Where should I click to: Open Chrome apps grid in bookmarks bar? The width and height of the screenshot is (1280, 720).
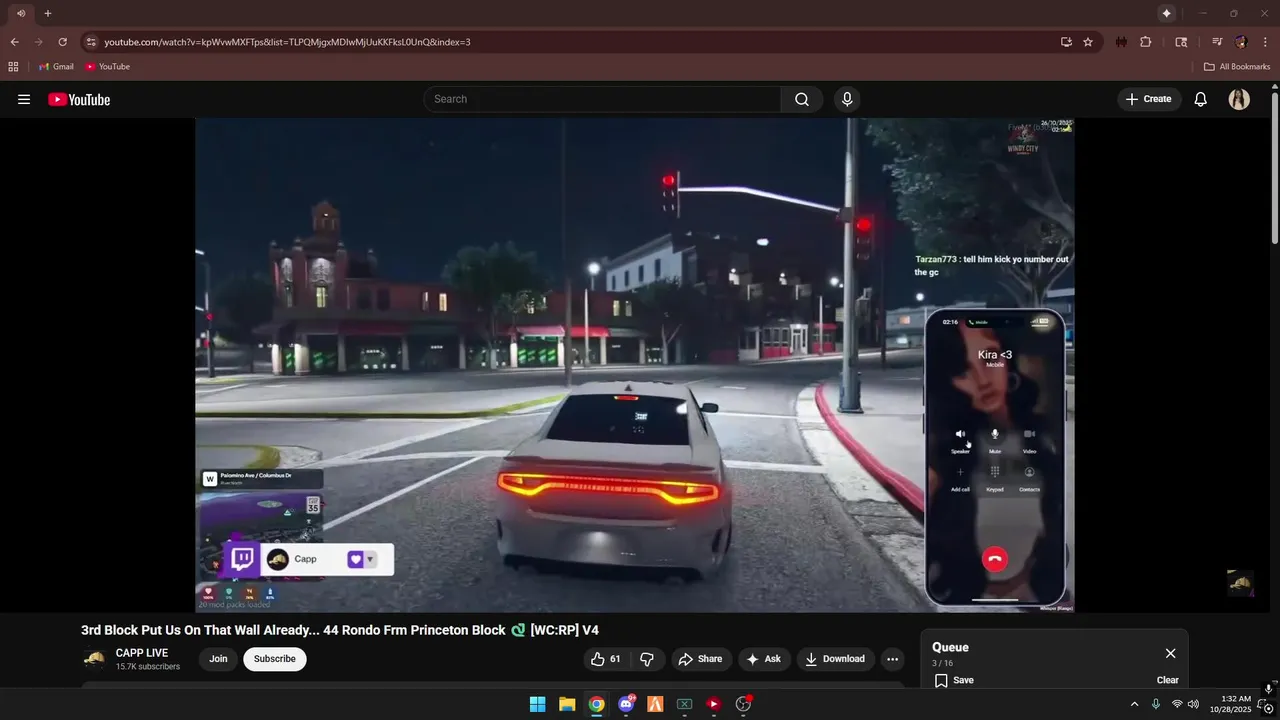13,67
